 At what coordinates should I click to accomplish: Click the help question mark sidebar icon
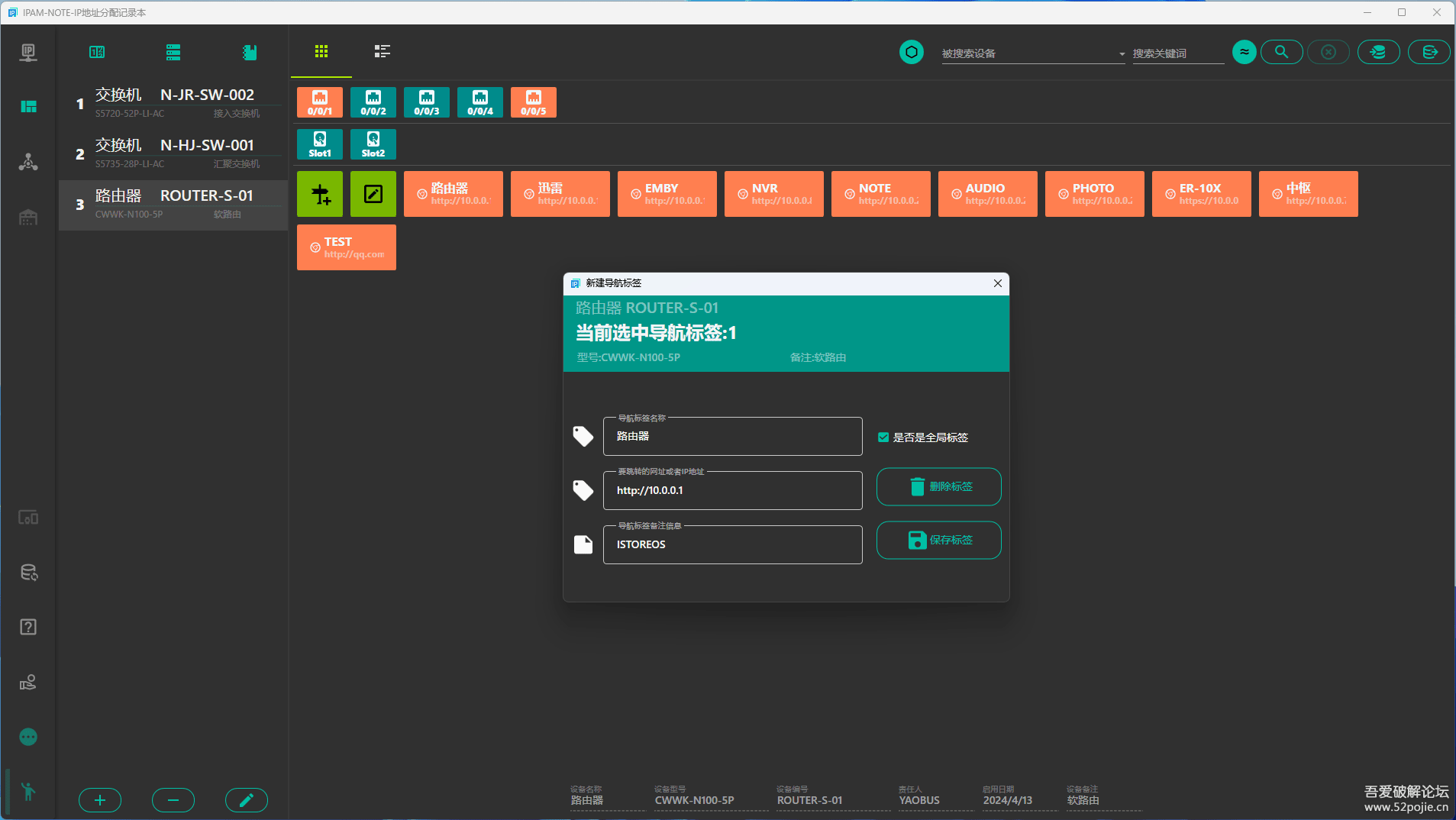[x=28, y=627]
